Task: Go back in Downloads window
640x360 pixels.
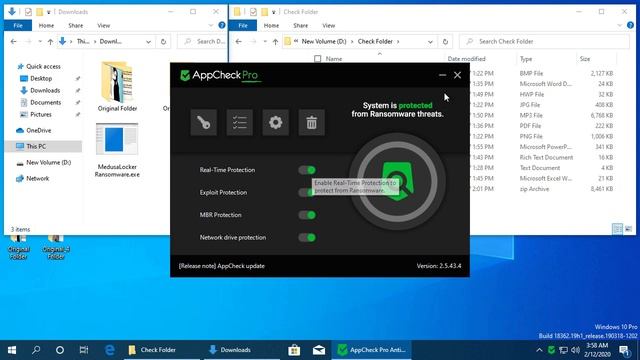Action: pyautogui.click(x=13, y=41)
